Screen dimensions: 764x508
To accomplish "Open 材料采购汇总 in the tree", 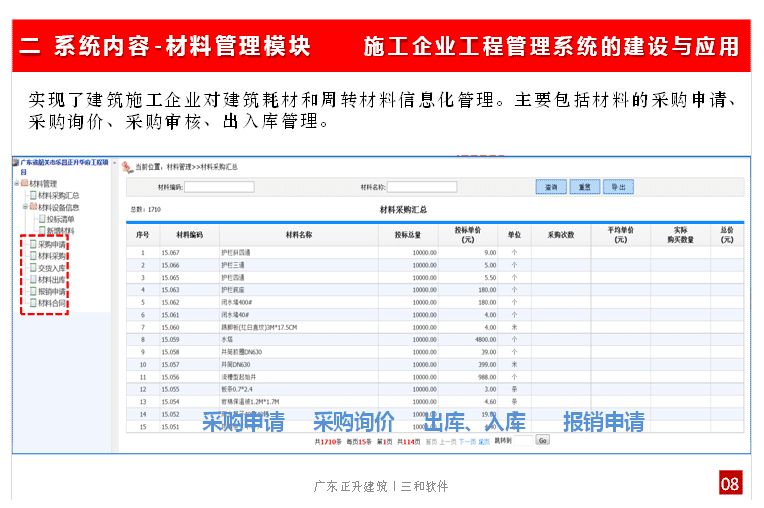I will coord(58,195).
